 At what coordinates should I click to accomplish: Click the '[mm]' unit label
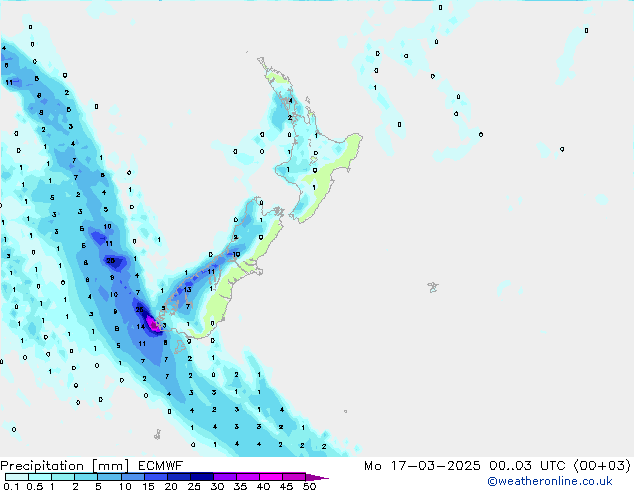coord(110,466)
